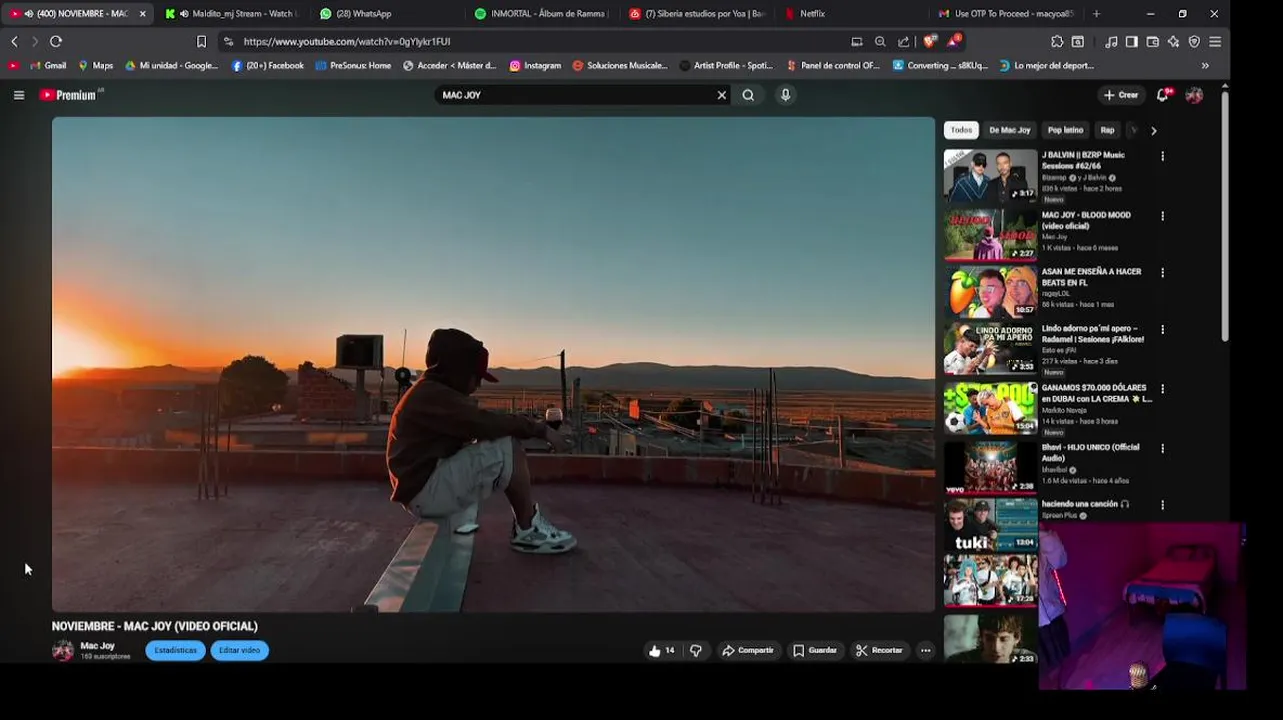
Task: Click the Compartir button
Action: tap(748, 651)
